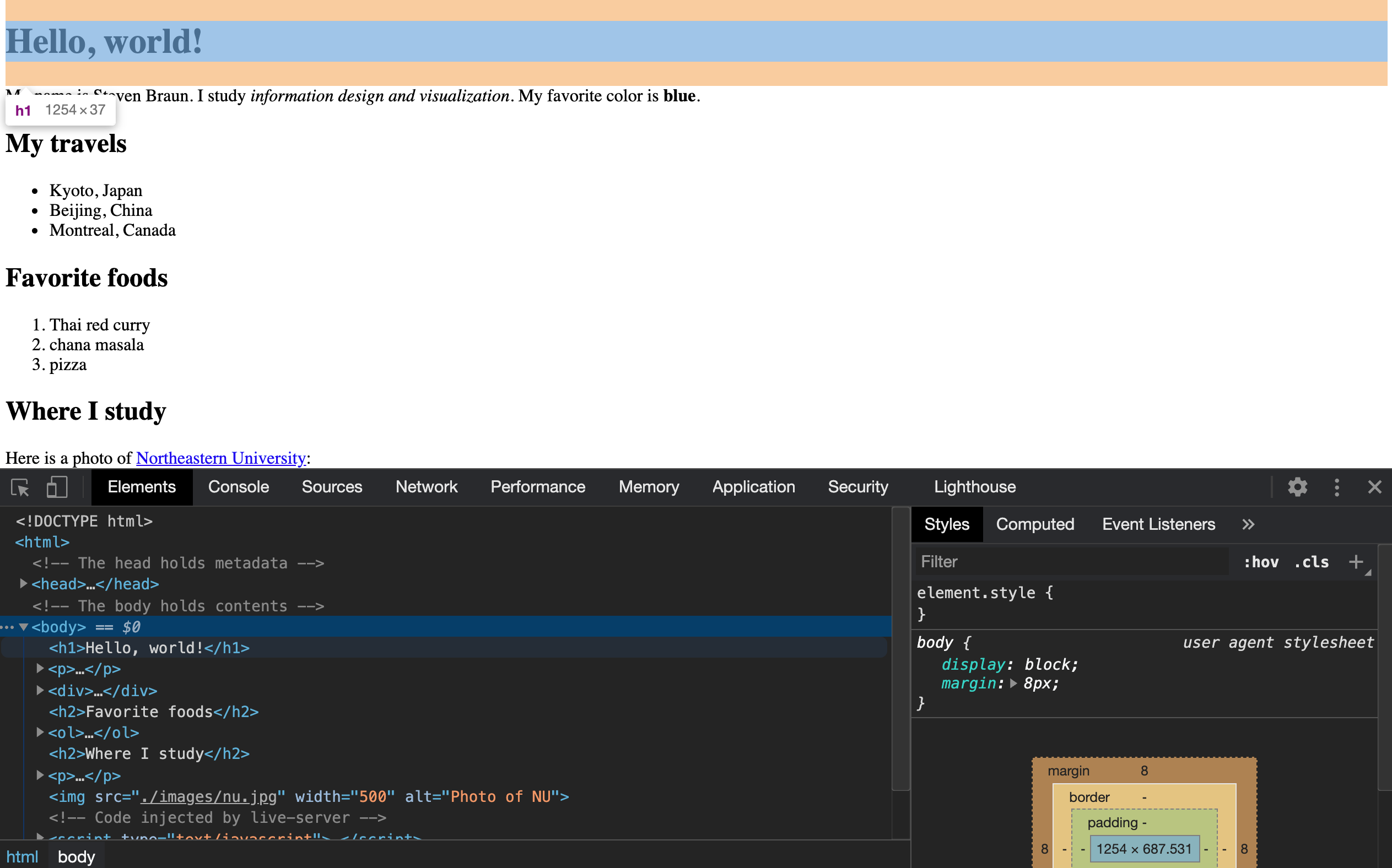
Task: Select the DOCTYPE html line
Action: [84, 521]
